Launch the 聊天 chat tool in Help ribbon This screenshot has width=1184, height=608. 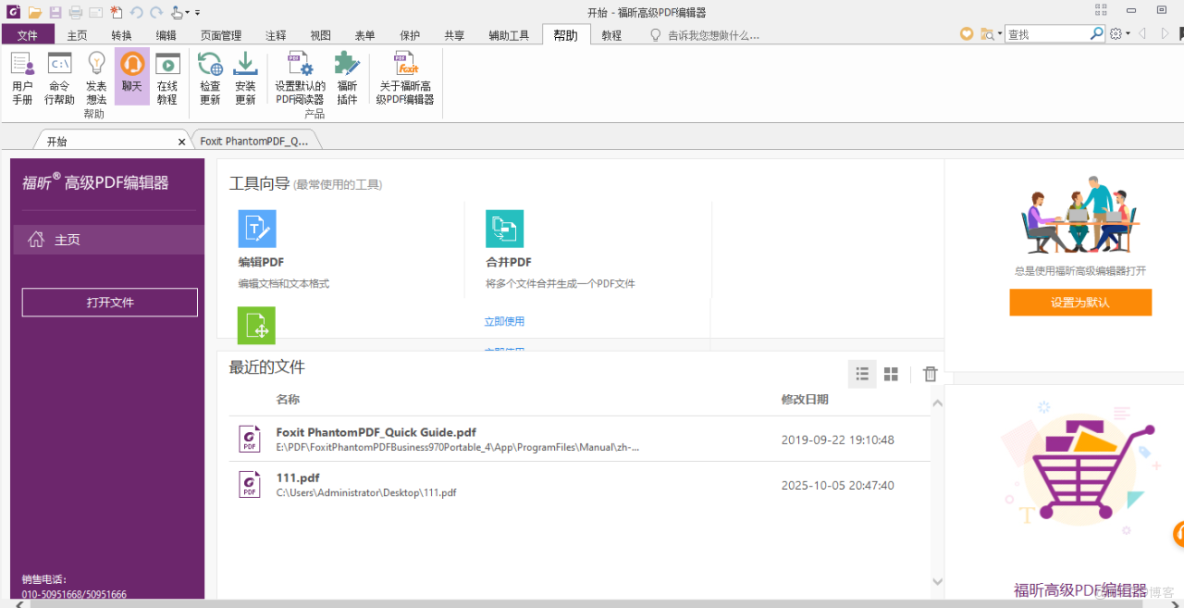point(131,75)
